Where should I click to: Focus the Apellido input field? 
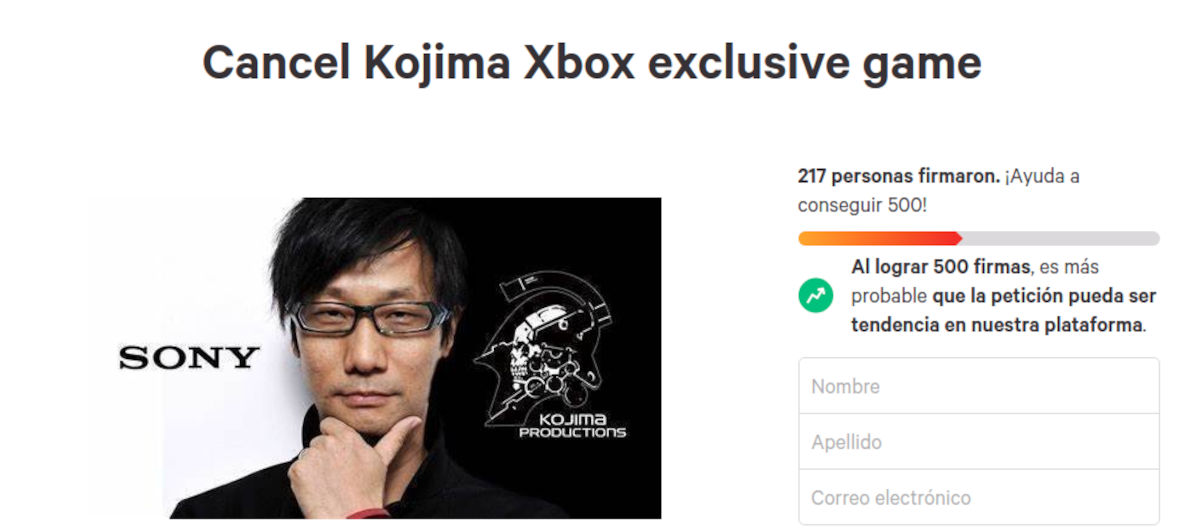coord(978,442)
